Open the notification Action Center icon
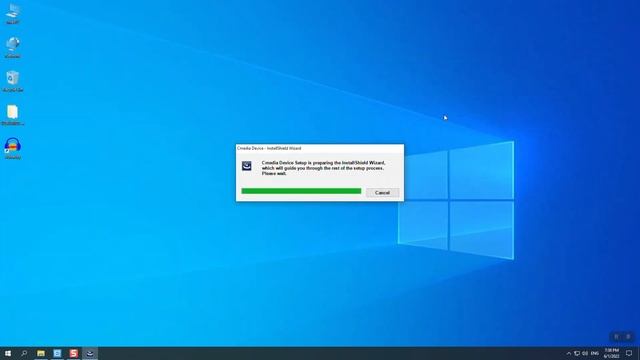640x360 pixels. click(629, 353)
